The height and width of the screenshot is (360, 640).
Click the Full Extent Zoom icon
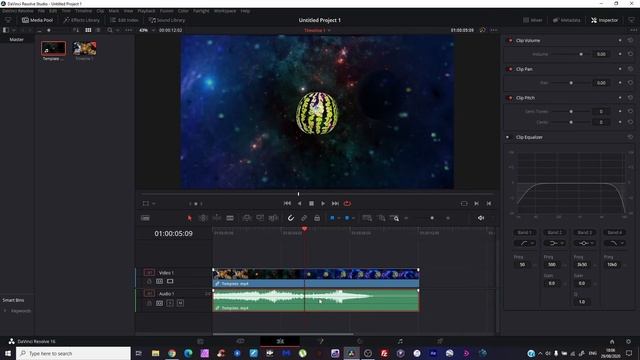click(x=367, y=218)
